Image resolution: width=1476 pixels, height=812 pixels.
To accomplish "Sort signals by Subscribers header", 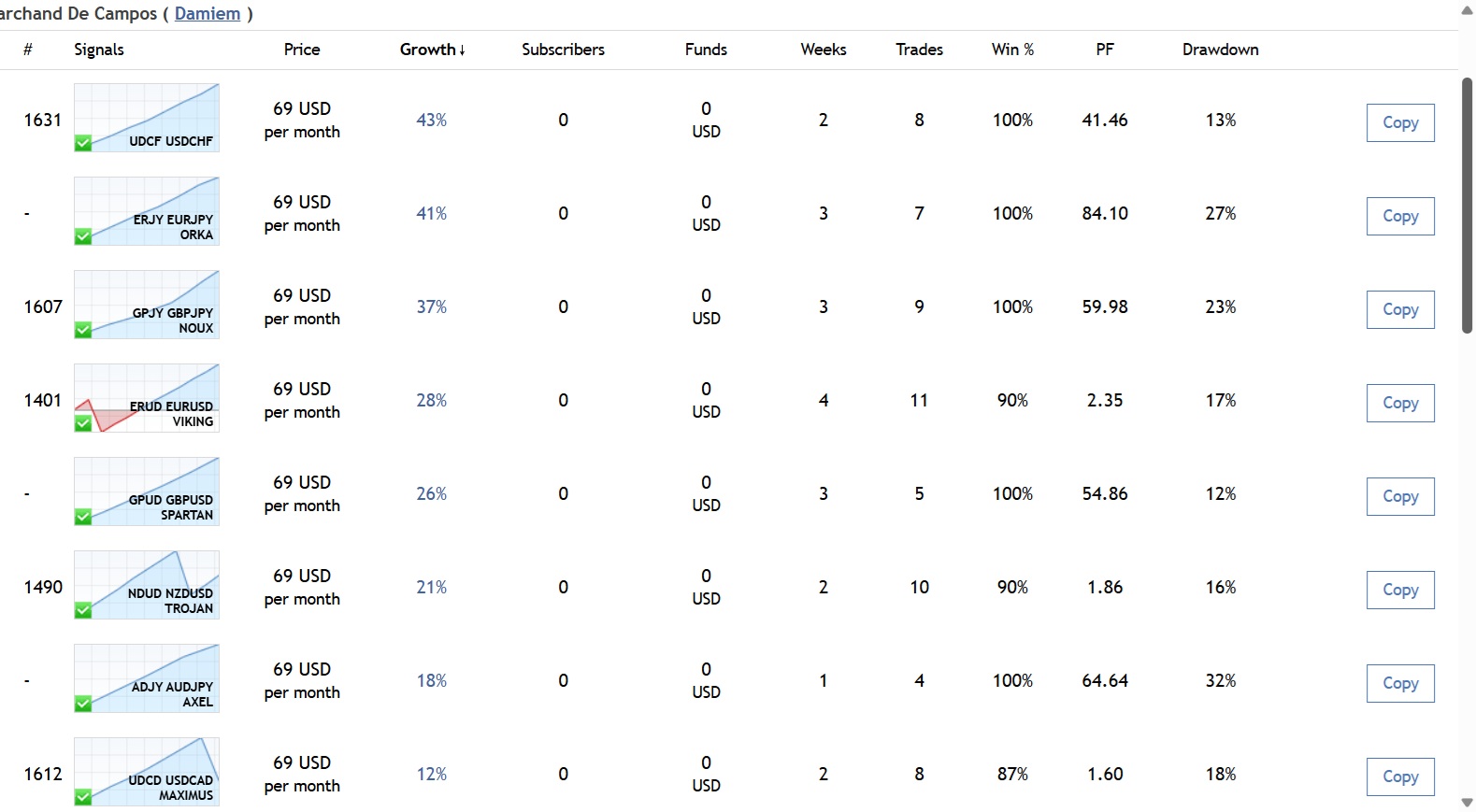I will [563, 50].
